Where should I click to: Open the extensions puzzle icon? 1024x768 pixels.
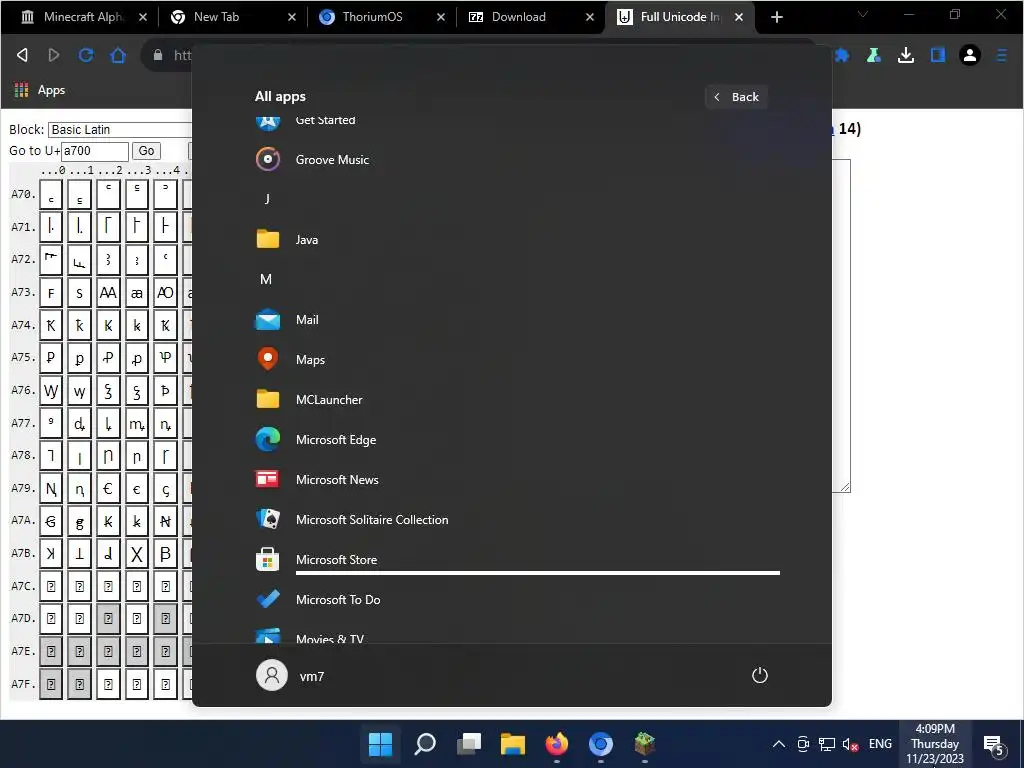coord(842,56)
